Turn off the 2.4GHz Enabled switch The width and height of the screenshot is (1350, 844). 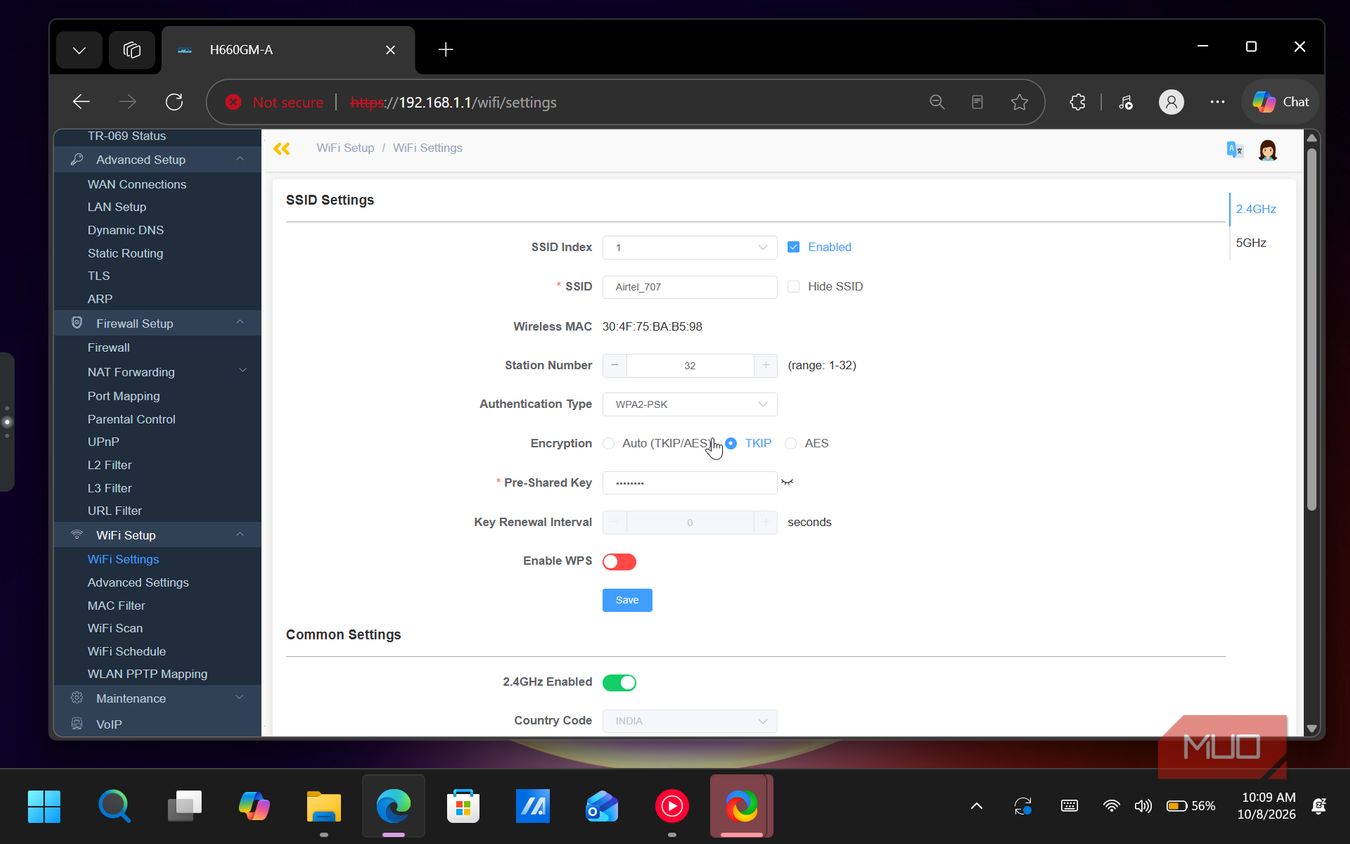click(x=619, y=683)
